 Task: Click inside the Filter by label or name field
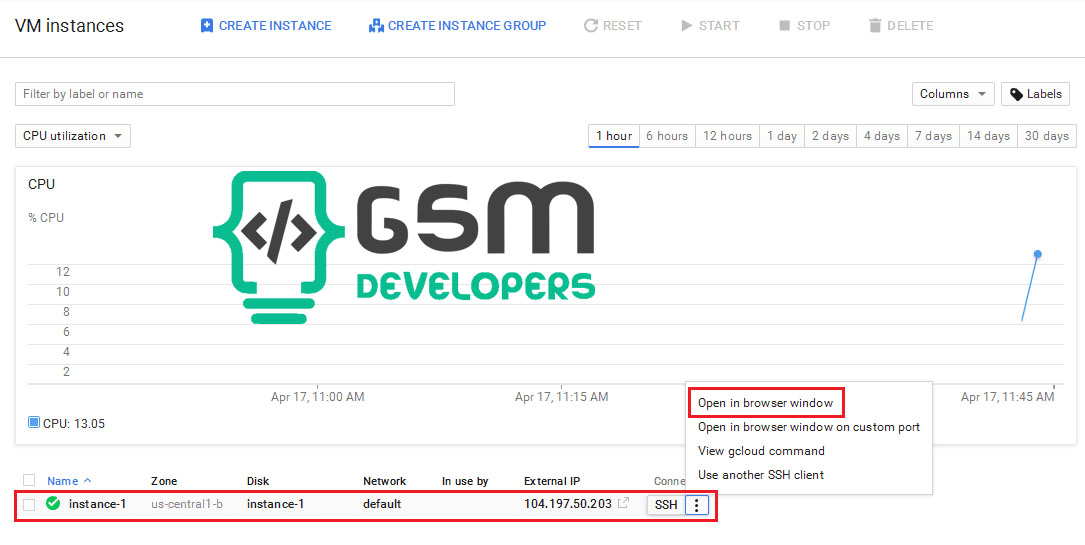[x=235, y=94]
